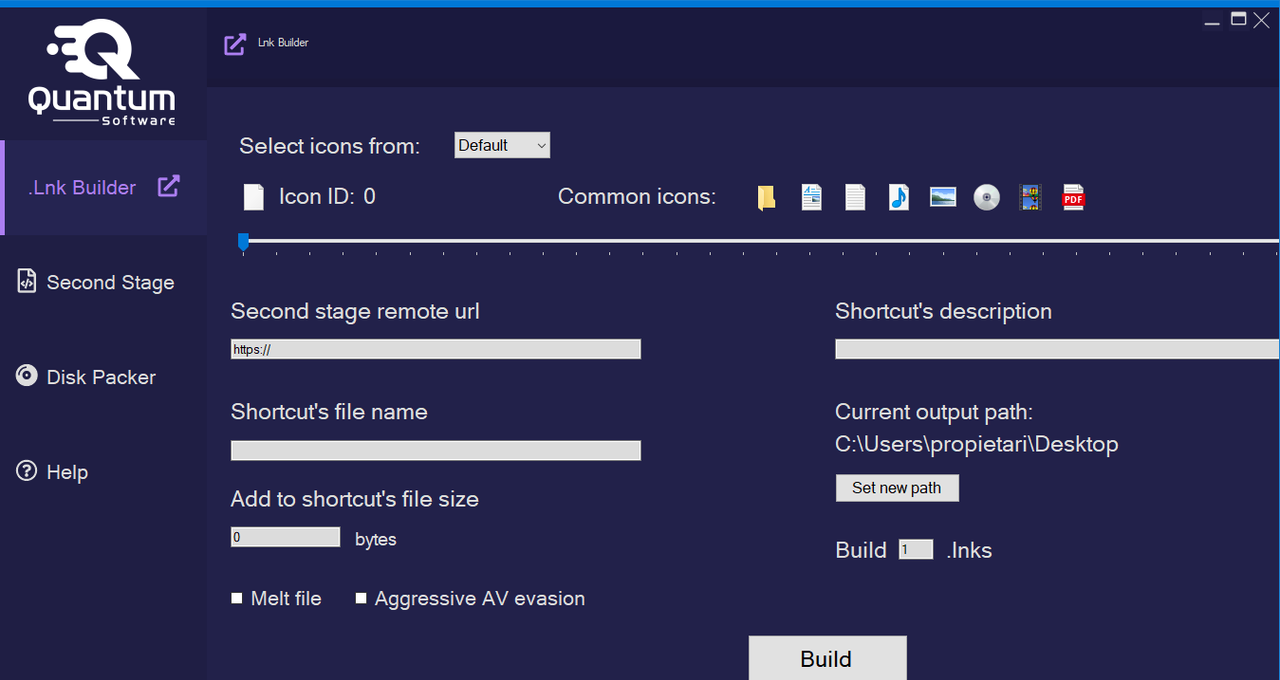Enable the Melt file checkbox
1280x680 pixels.
[237, 598]
